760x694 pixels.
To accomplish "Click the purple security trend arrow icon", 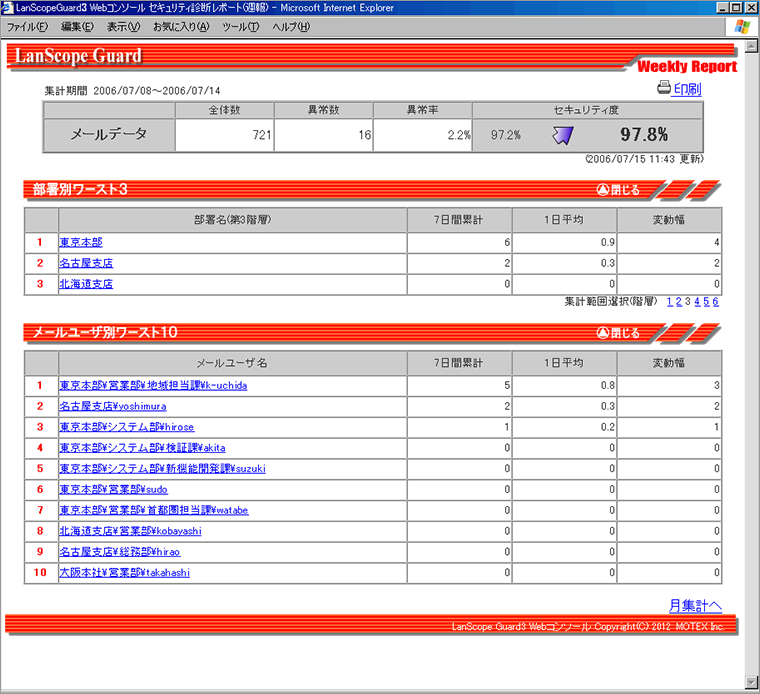I will [x=563, y=135].
